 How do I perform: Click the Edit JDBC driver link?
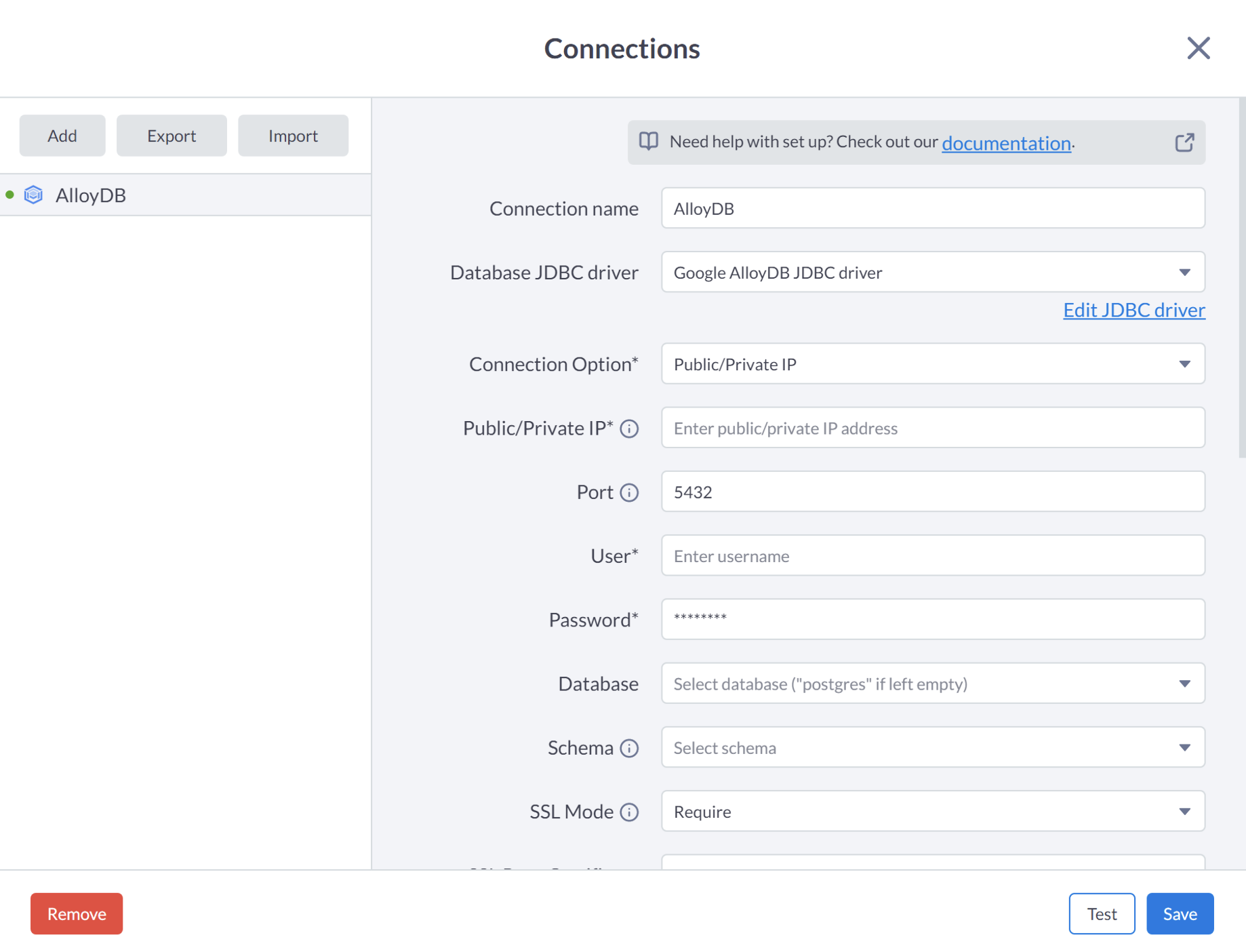pyautogui.click(x=1133, y=310)
